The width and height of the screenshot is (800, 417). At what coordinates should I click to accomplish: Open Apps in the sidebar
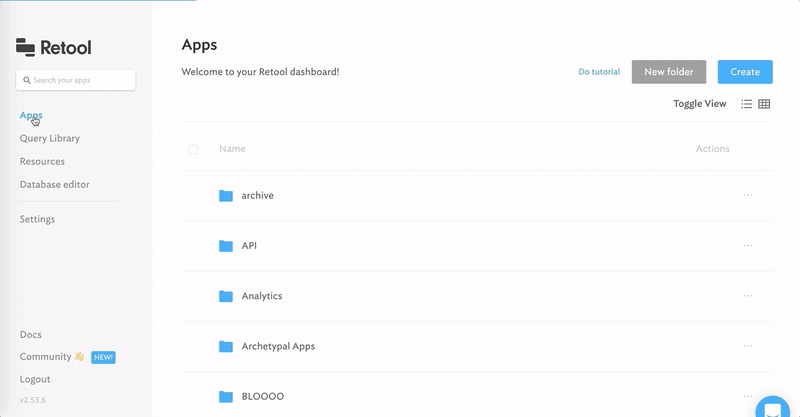31,115
